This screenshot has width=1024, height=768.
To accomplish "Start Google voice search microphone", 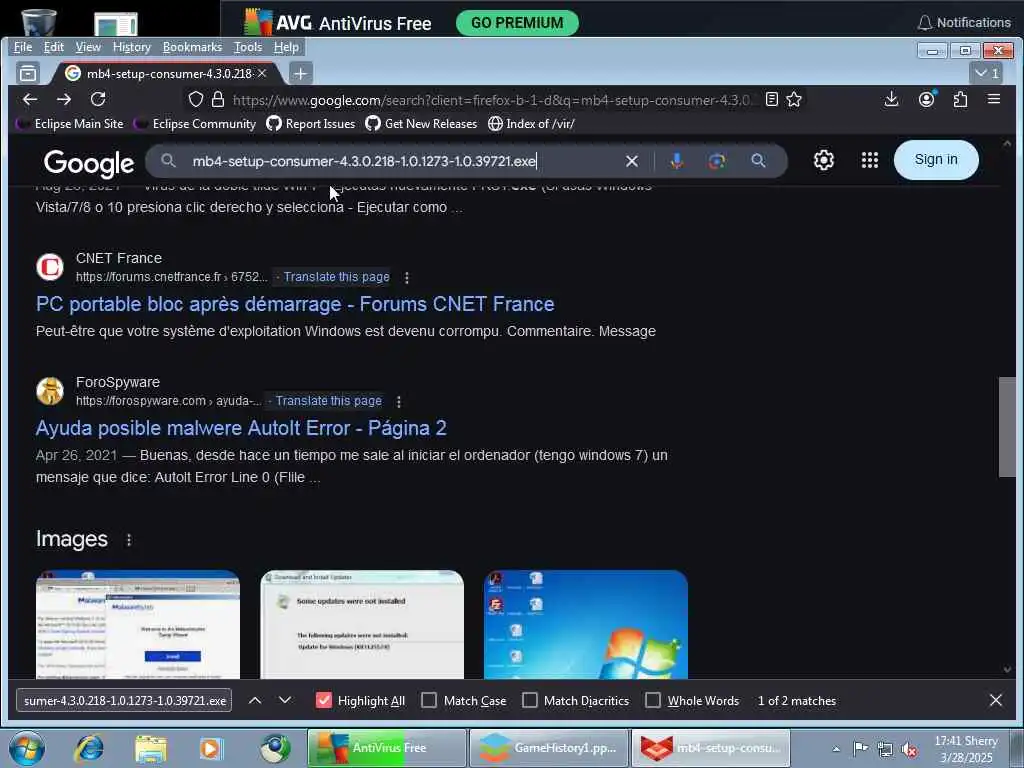I will tap(677, 161).
